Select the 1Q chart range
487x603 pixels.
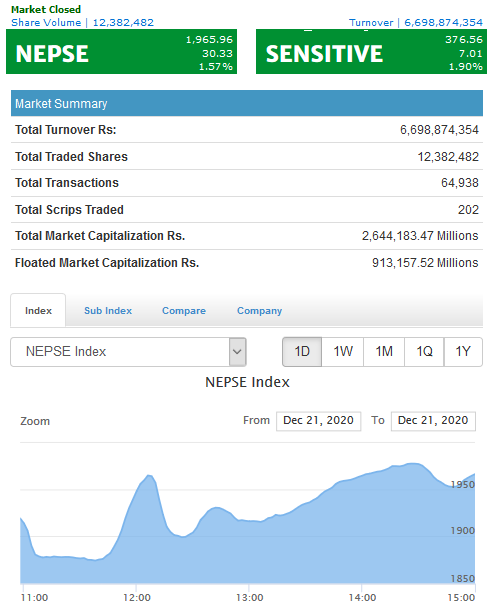(424, 351)
